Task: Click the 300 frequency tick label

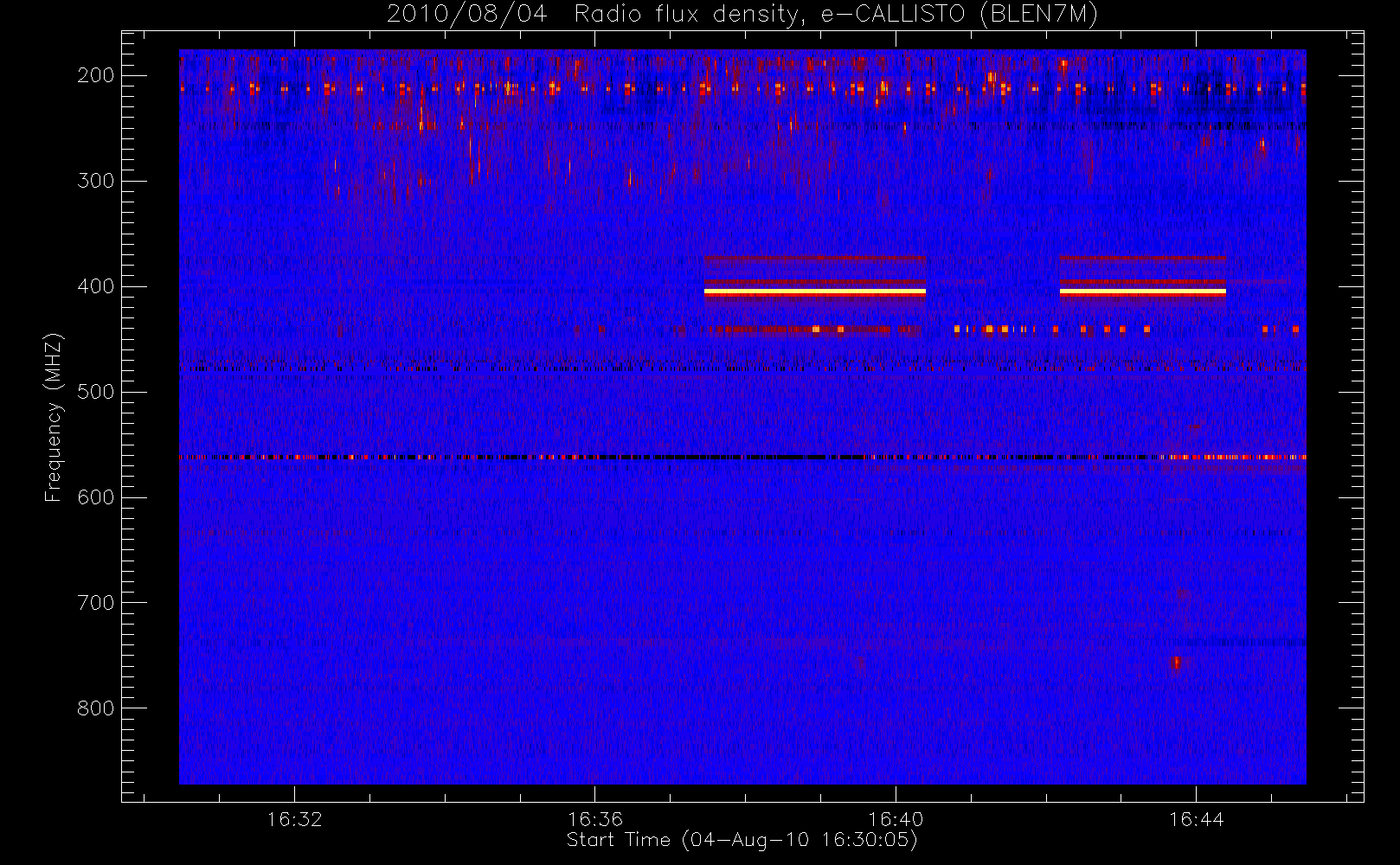Action: [96, 181]
